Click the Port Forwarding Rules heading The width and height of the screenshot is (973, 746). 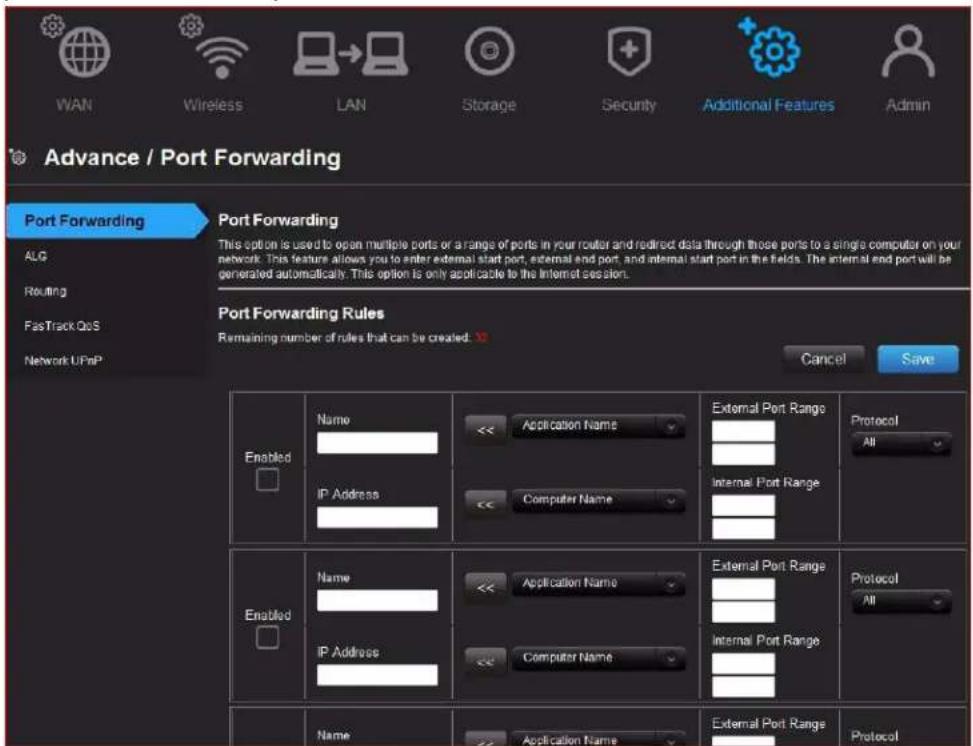(x=301, y=313)
